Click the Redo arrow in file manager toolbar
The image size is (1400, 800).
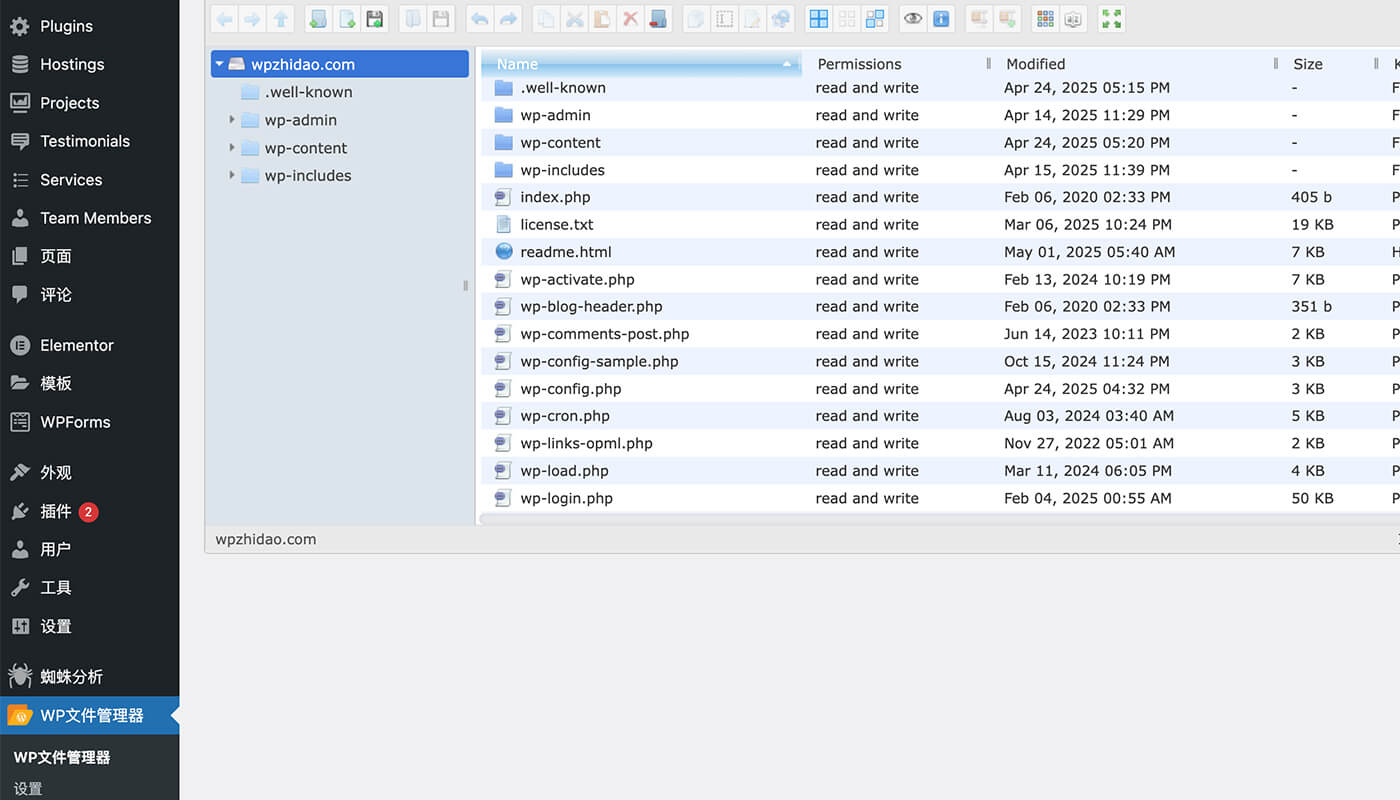[508, 18]
